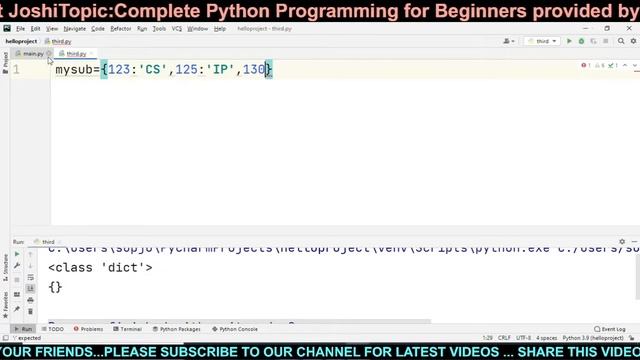Click the Stop square icon in the top toolbar
The height and width of the screenshot is (360, 640).
[x=606, y=41]
